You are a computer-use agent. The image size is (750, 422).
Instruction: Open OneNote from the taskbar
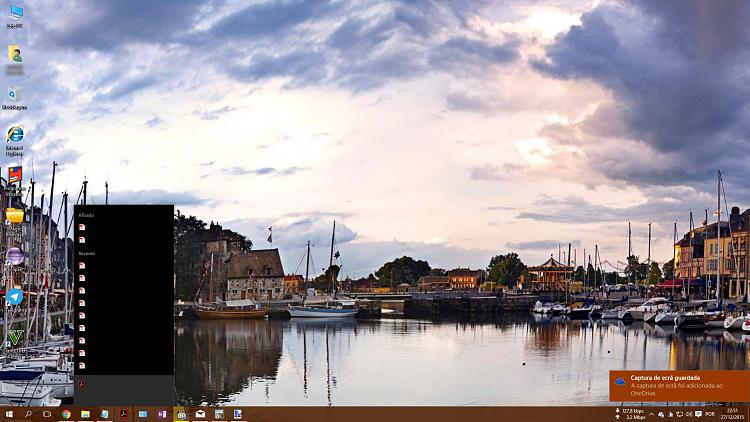coord(162,414)
